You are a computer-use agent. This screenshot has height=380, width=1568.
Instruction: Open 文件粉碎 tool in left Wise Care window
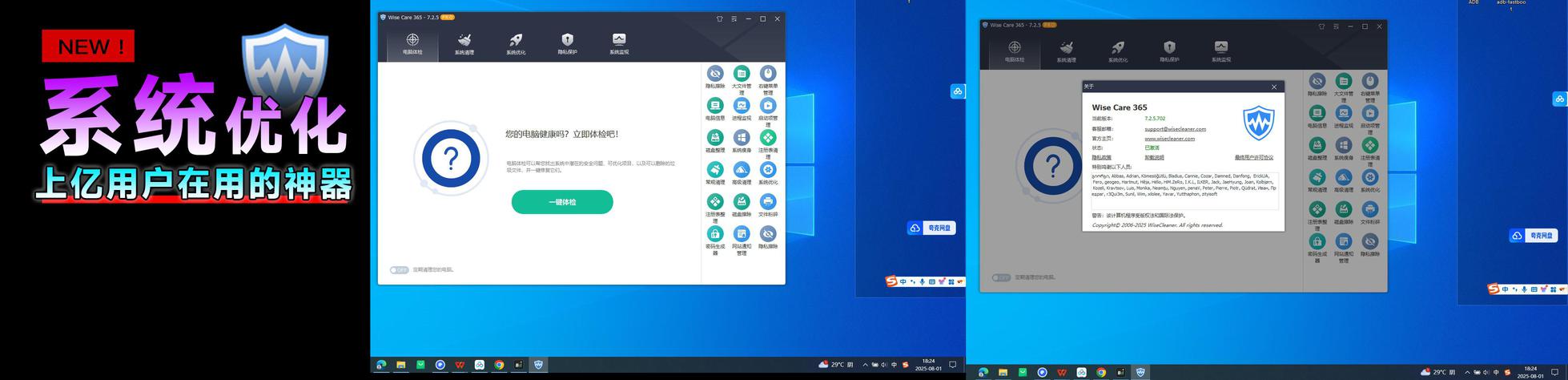(x=768, y=206)
